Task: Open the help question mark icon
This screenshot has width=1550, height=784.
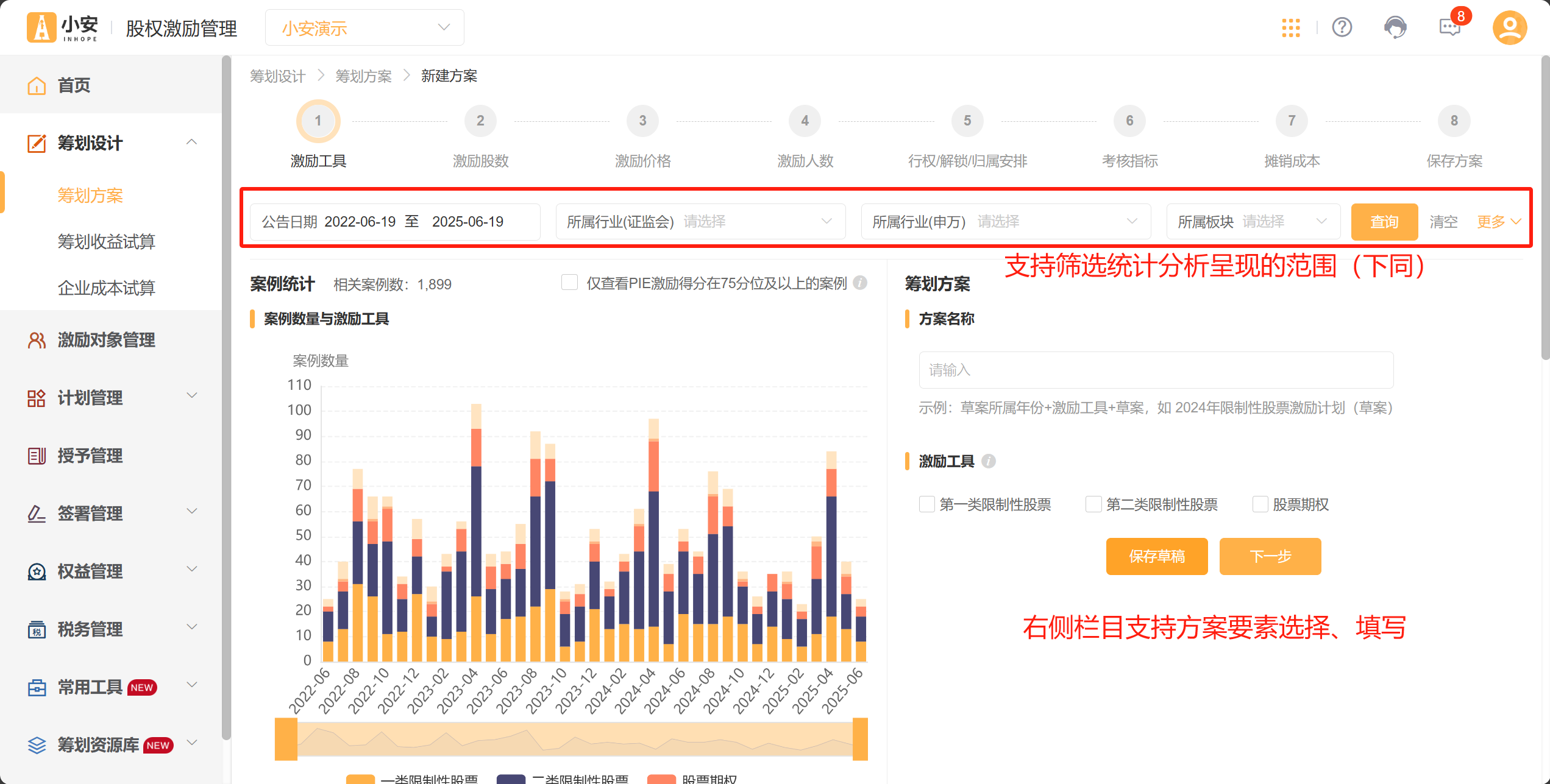Action: click(x=1342, y=27)
